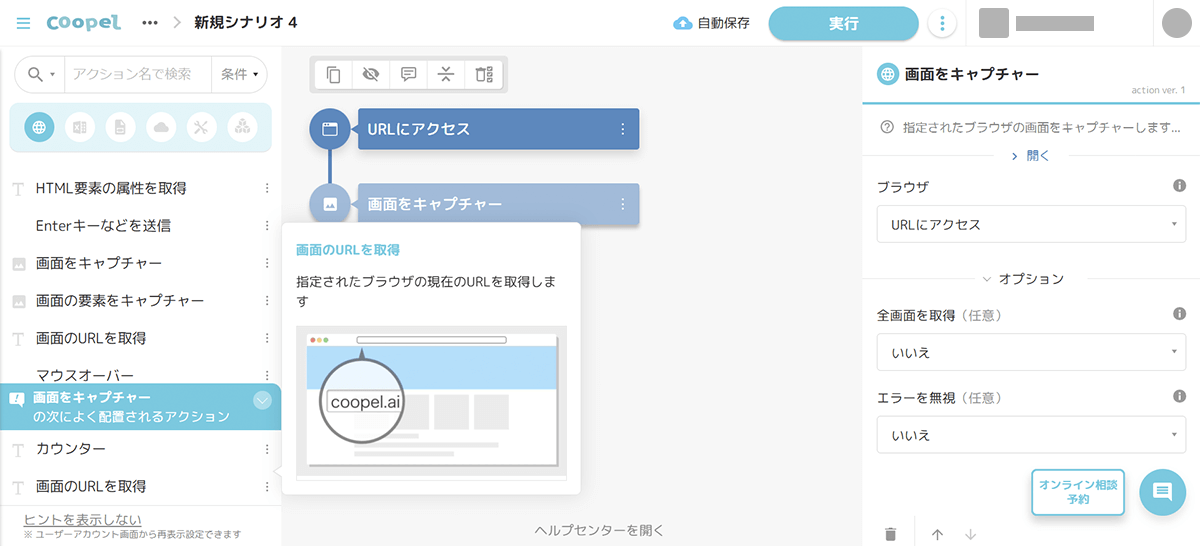Click the trash icon to delete action
This screenshot has width=1200, height=546.
click(x=890, y=534)
